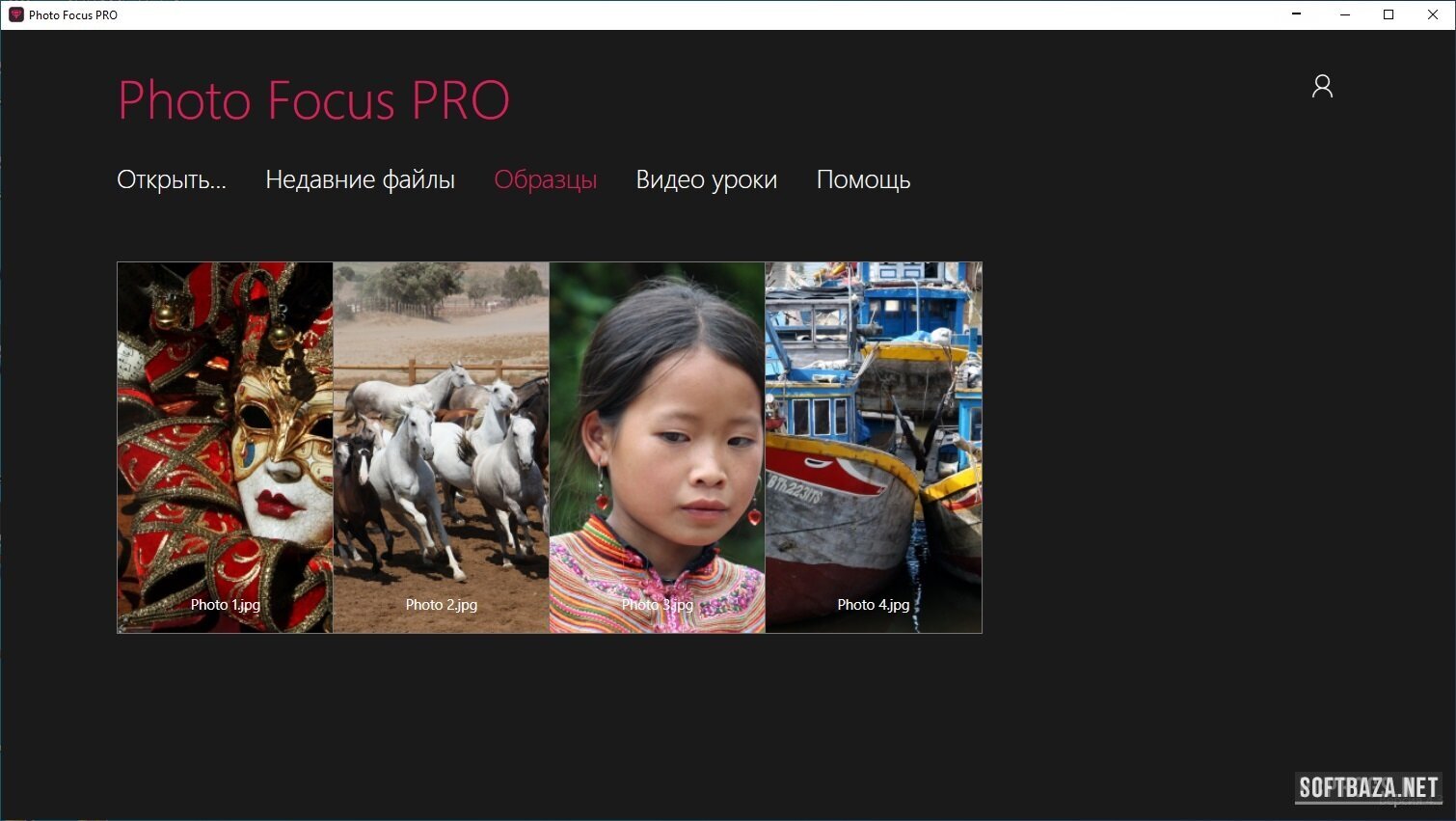Select the Образцы tab
The width and height of the screenshot is (1456, 821).
(x=546, y=180)
